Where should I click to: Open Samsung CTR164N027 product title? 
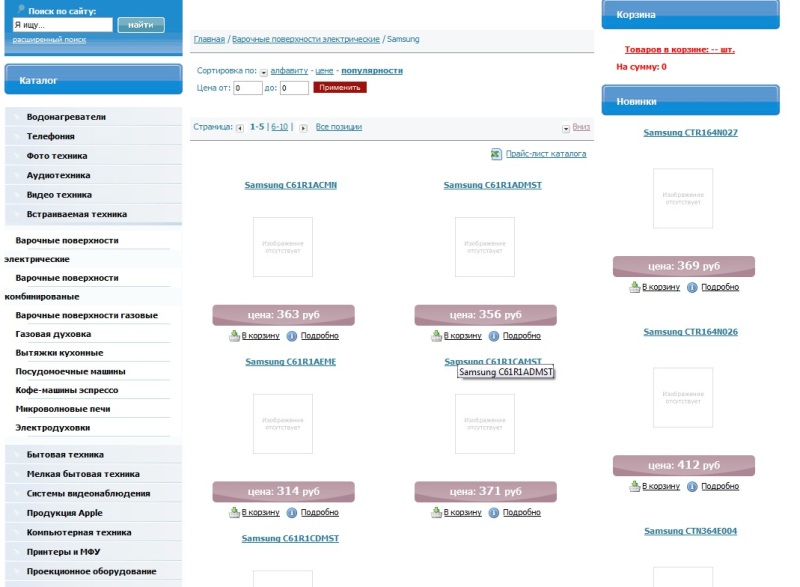click(x=691, y=133)
